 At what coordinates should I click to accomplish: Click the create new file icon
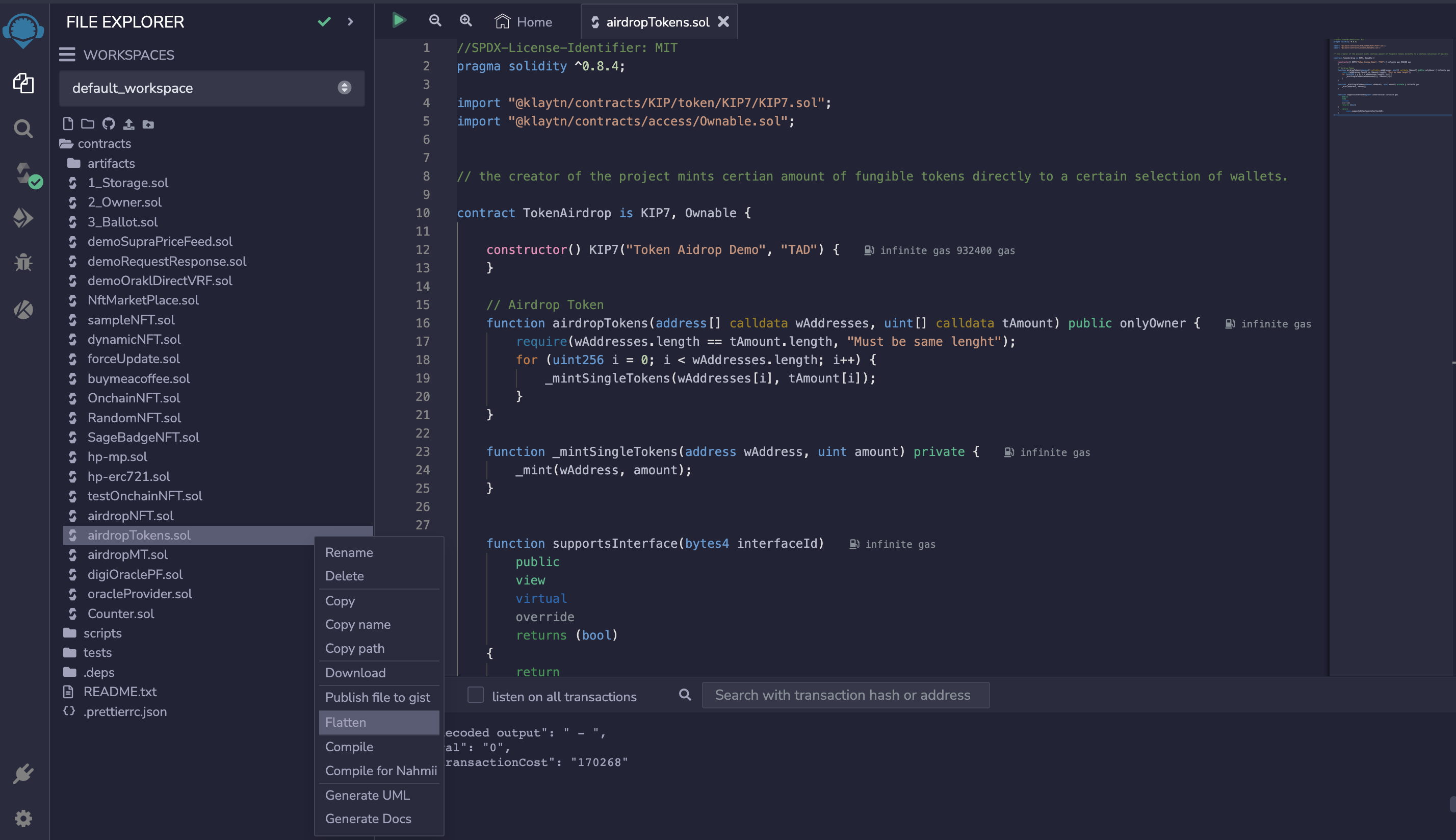[68, 123]
